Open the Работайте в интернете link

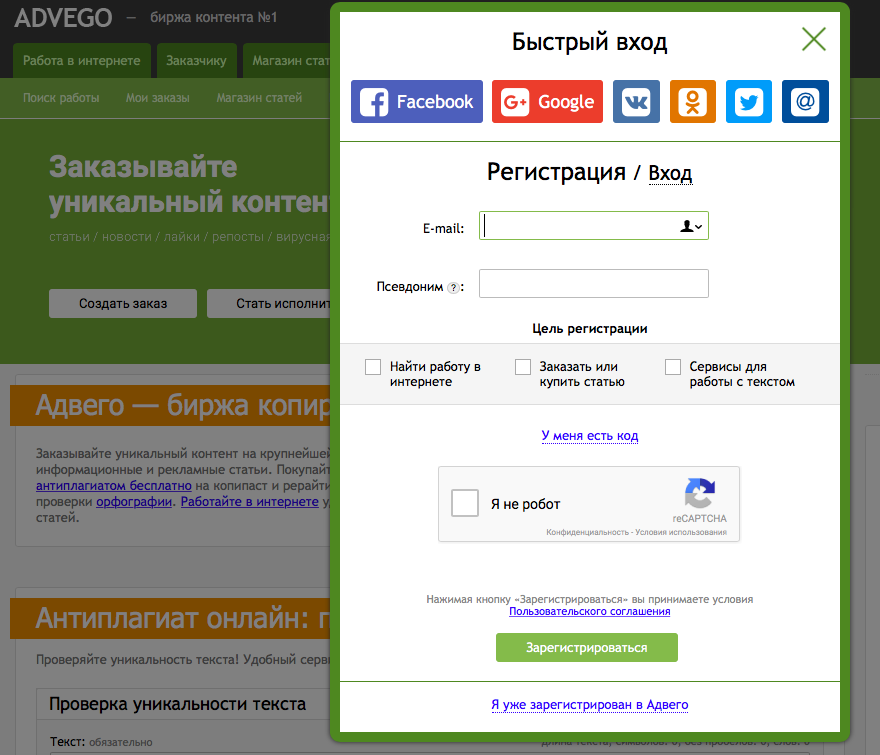click(x=250, y=502)
